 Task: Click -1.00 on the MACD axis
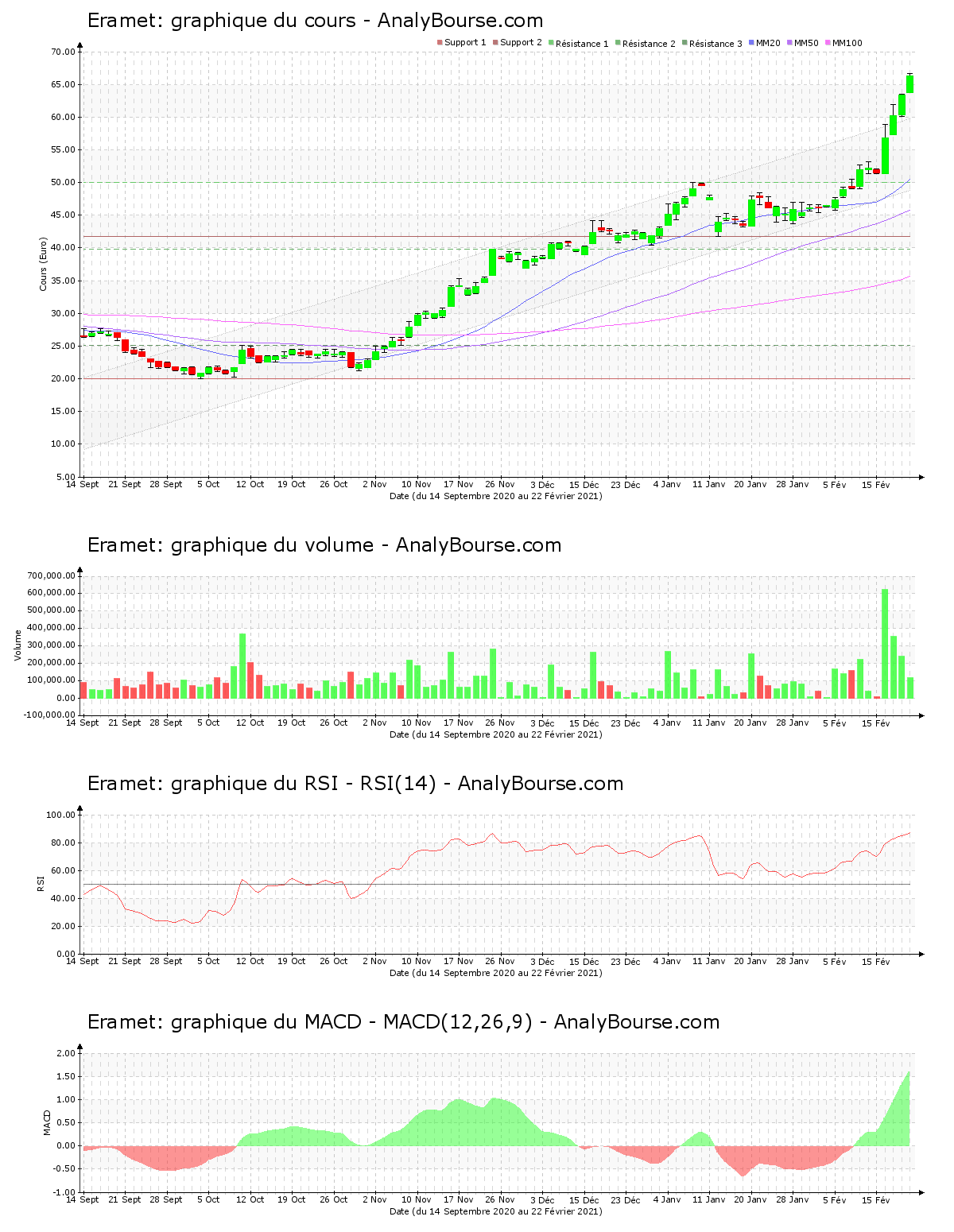pyautogui.click(x=64, y=1192)
